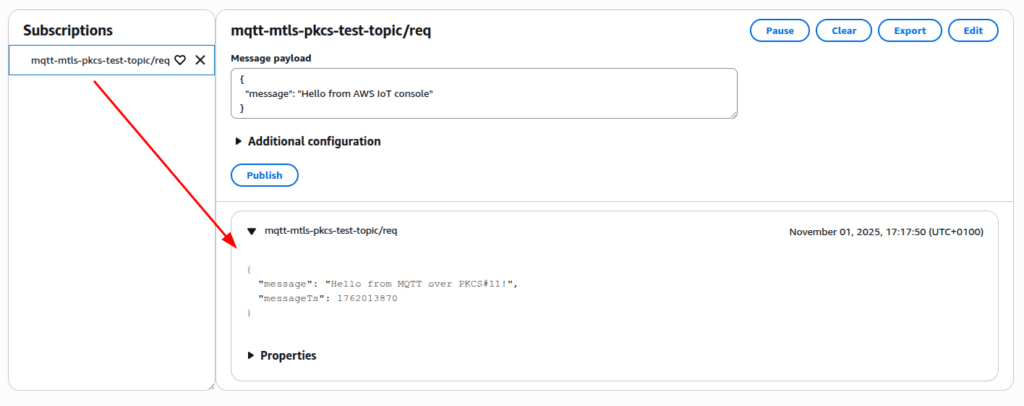Collapse the received message with its triangle
The image size is (1024, 406).
252,232
